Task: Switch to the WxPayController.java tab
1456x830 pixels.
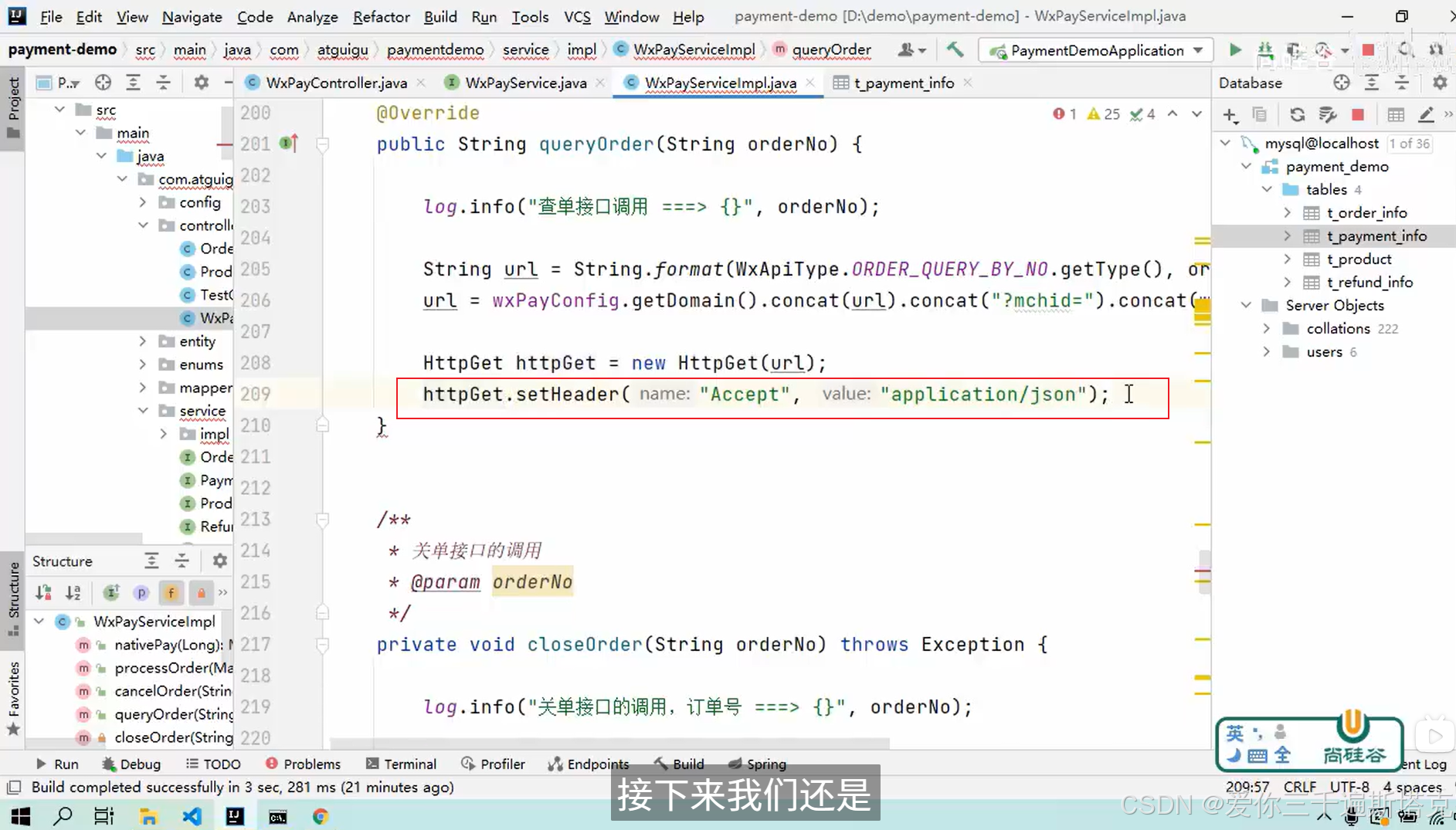Action: pos(336,83)
